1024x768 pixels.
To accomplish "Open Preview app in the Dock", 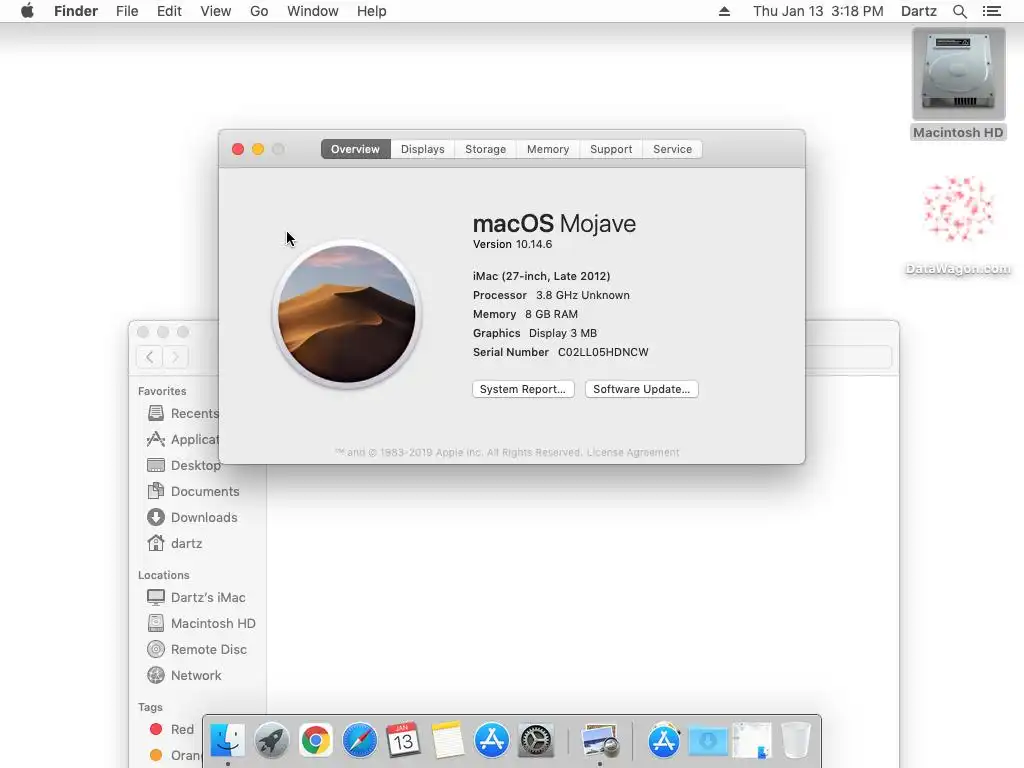I will pos(600,740).
